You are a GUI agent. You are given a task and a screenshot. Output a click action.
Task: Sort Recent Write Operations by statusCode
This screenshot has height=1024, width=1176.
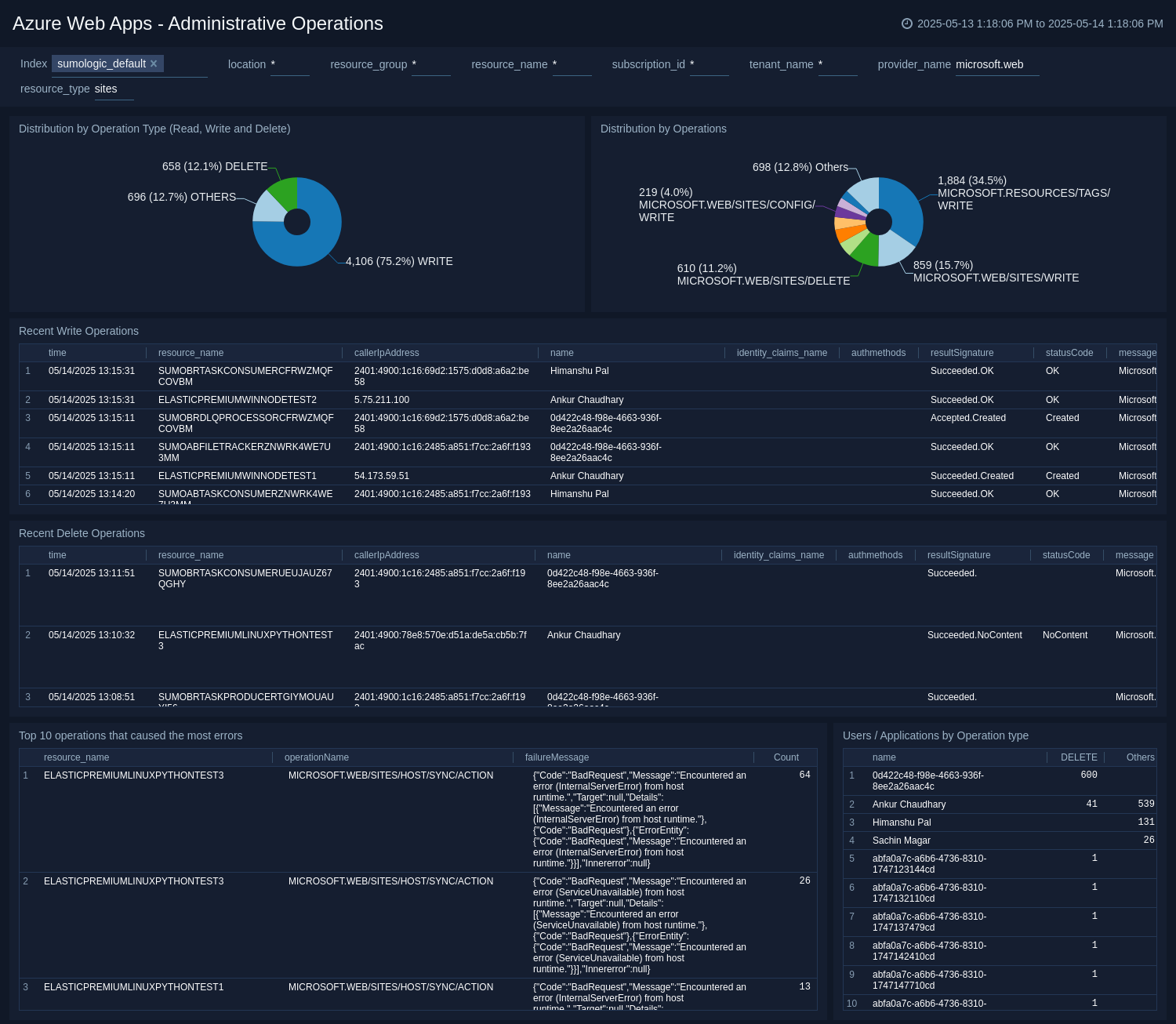click(1069, 353)
